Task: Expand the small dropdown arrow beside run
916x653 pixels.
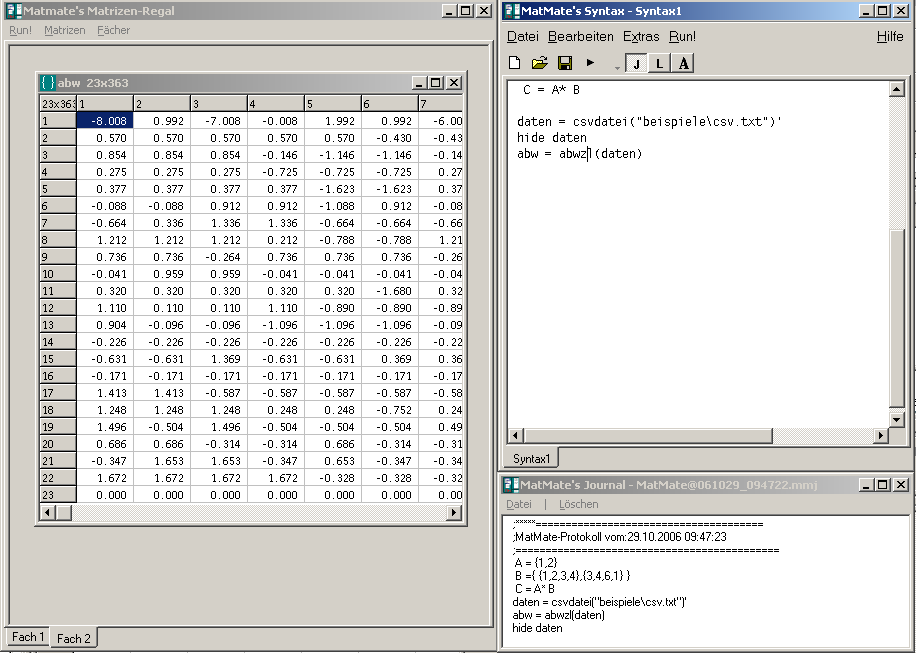Action: 617,67
